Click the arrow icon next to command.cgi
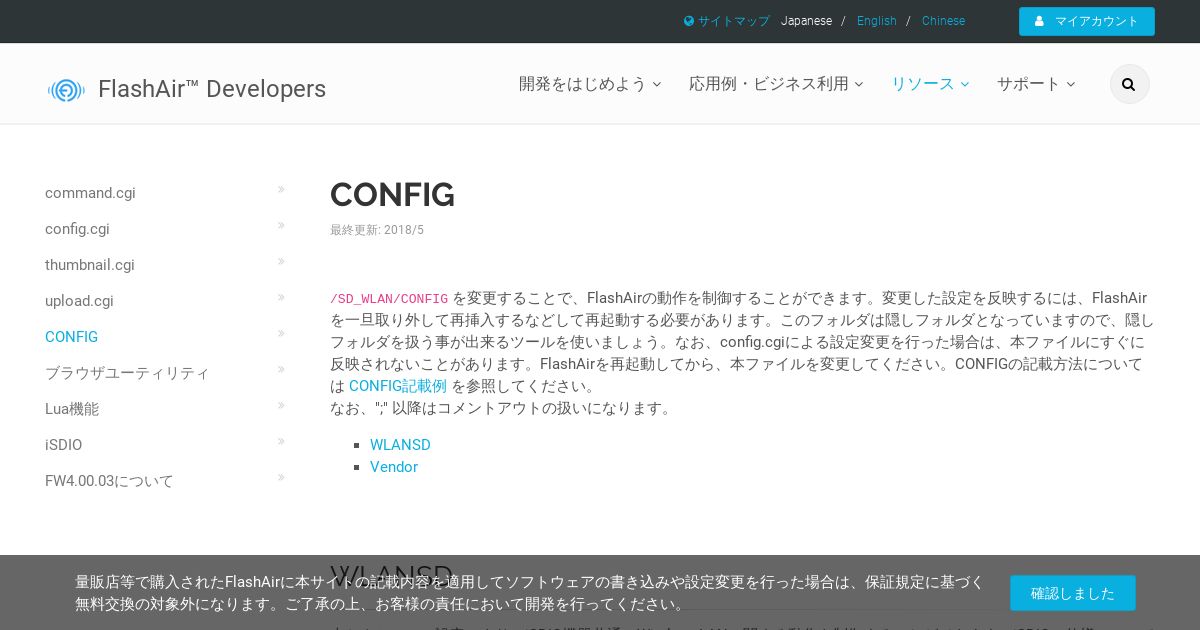 281,189
